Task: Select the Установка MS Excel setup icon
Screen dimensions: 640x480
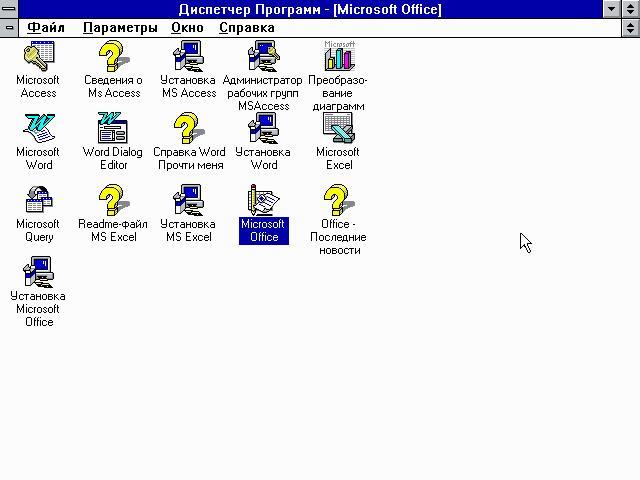Action: [189, 200]
